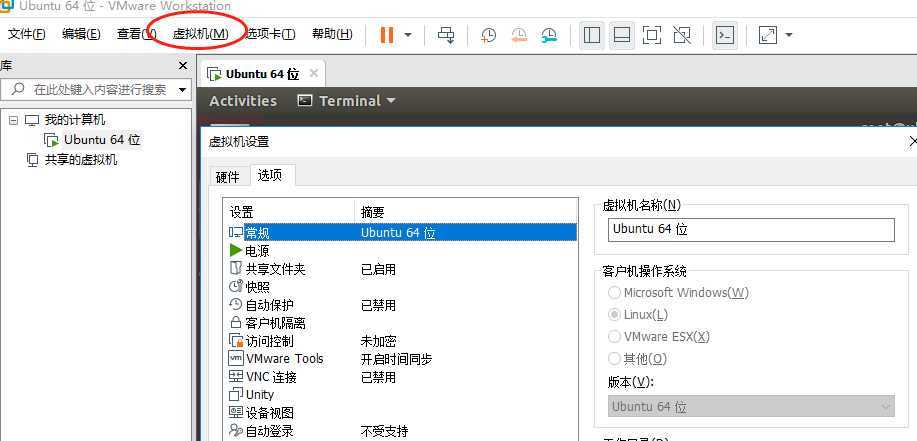Select the 电源 settings row
The image size is (917, 441).
(x=402, y=251)
